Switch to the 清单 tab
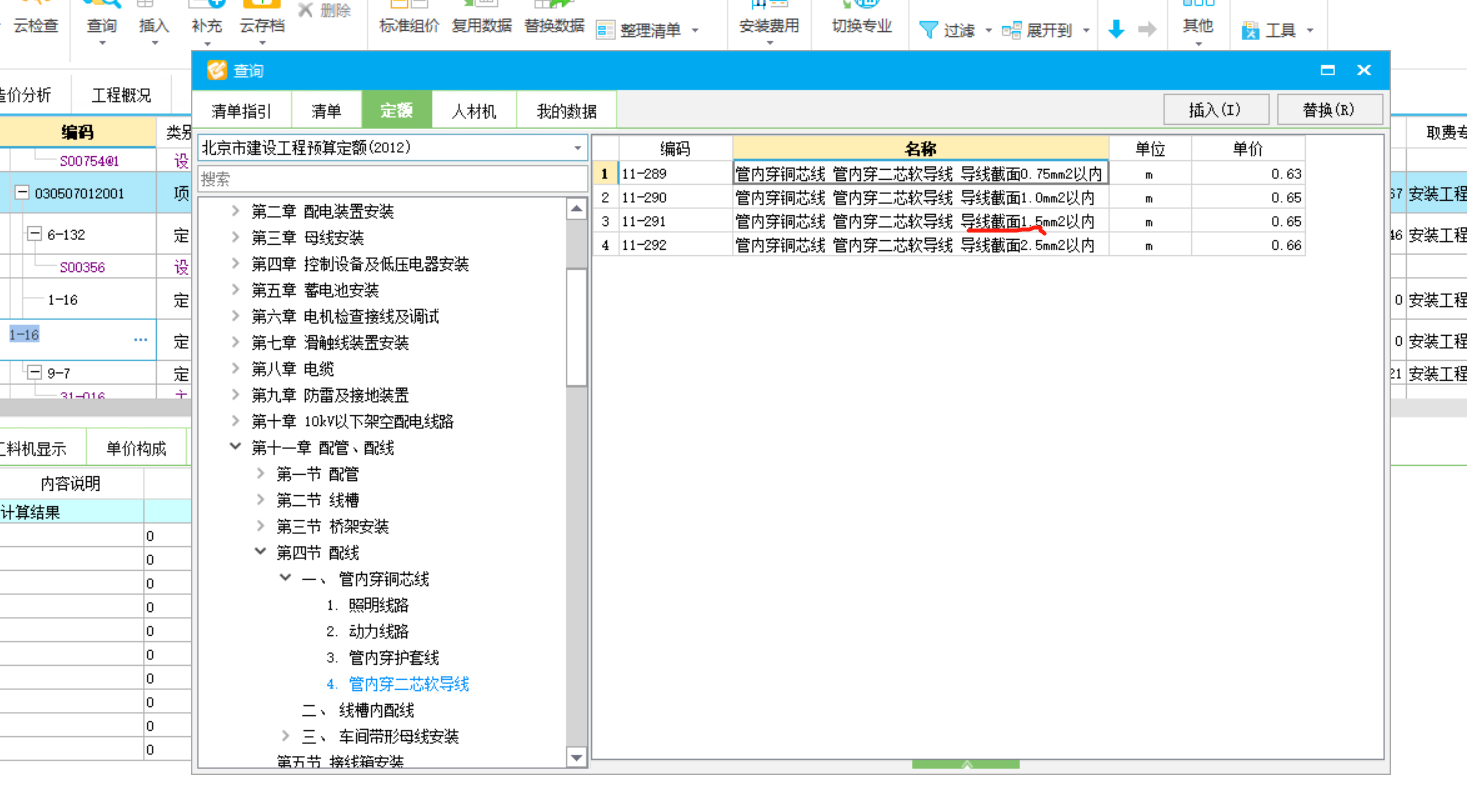 326,111
